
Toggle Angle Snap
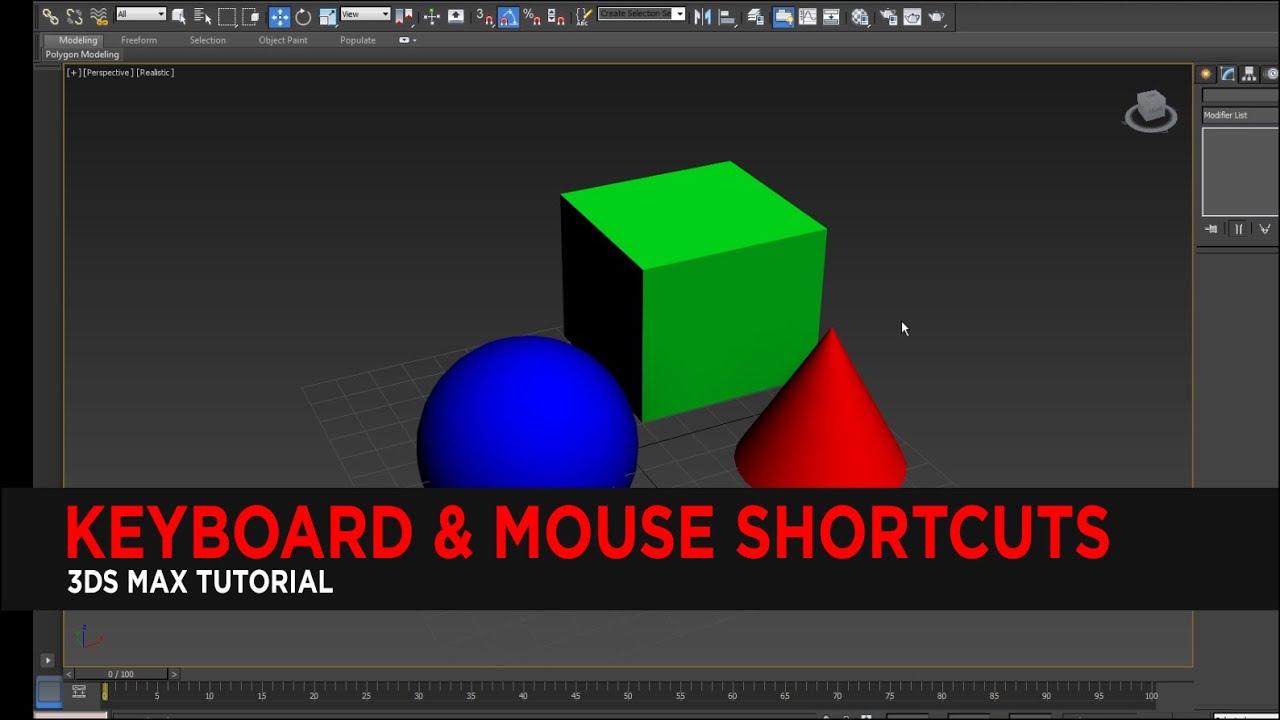pyautogui.click(x=509, y=16)
